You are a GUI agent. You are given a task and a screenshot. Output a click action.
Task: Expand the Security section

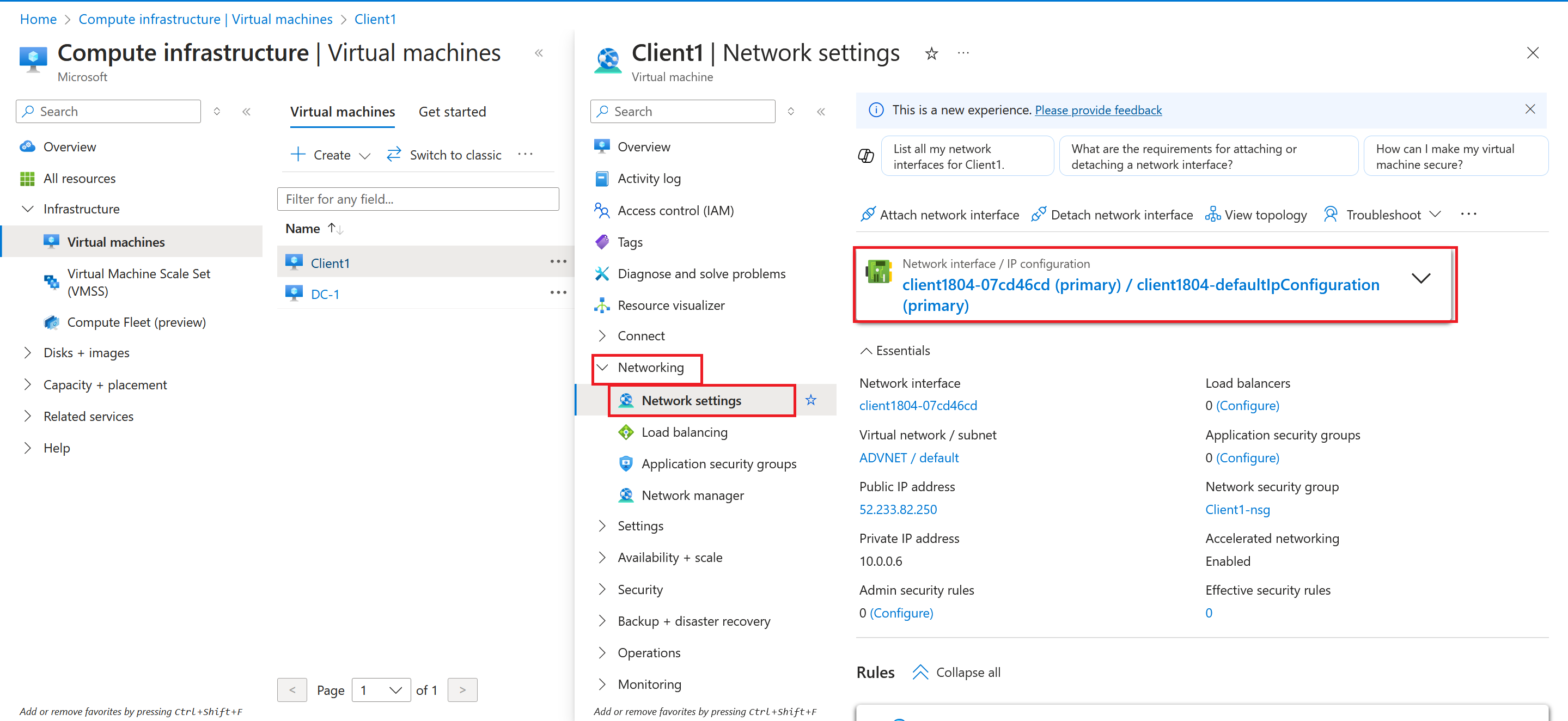[x=602, y=588]
